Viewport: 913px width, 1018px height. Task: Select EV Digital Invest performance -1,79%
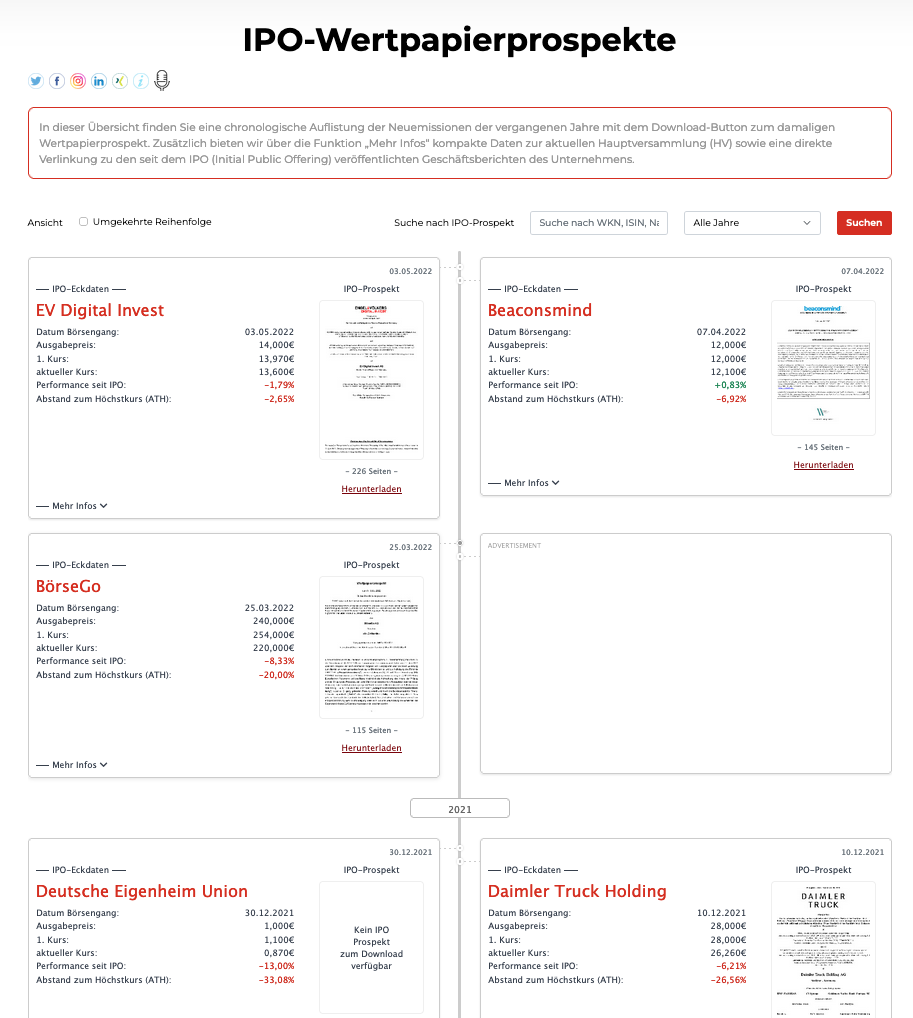279,385
